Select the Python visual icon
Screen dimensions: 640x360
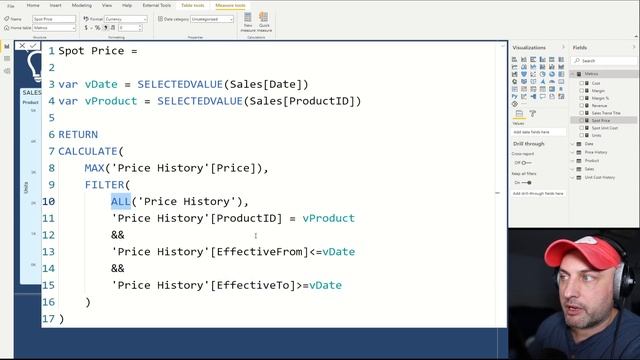pyautogui.click(x=514, y=96)
